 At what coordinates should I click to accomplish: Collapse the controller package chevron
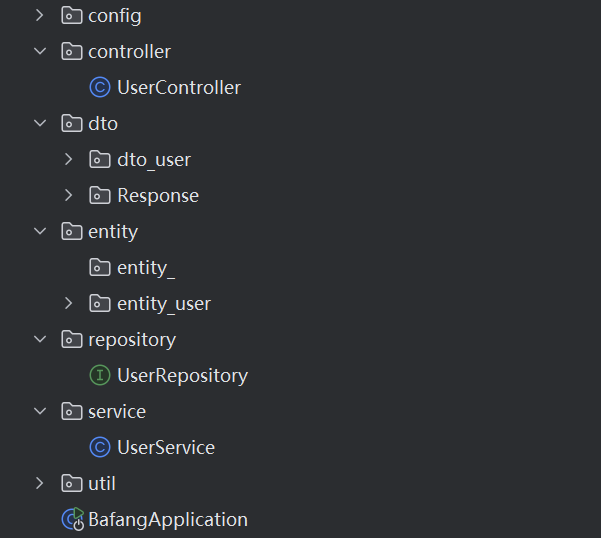(x=40, y=51)
